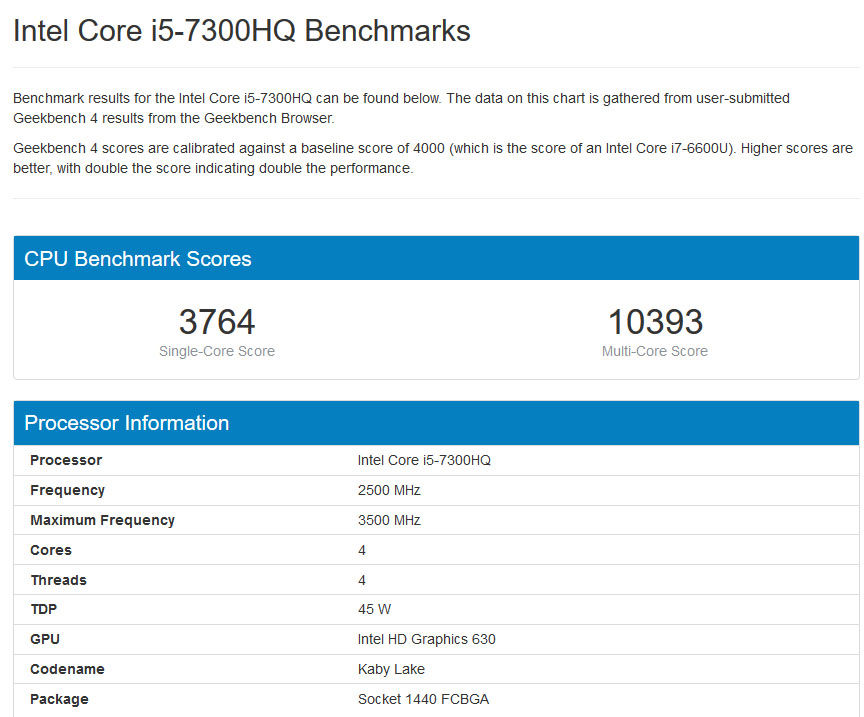Click the Processor row label

pyautogui.click(x=66, y=460)
